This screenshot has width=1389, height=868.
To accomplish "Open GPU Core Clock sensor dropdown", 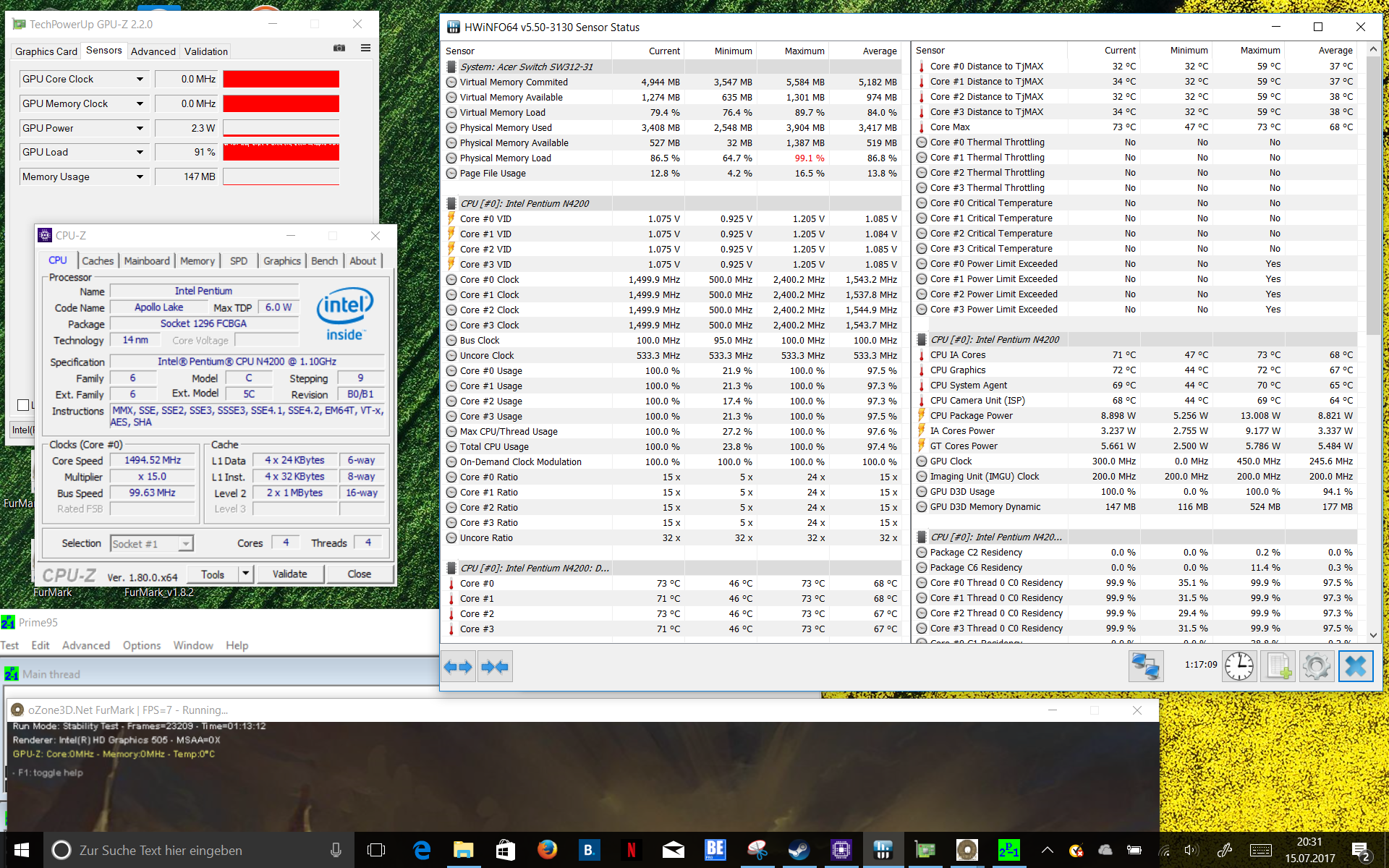I will 140,79.
